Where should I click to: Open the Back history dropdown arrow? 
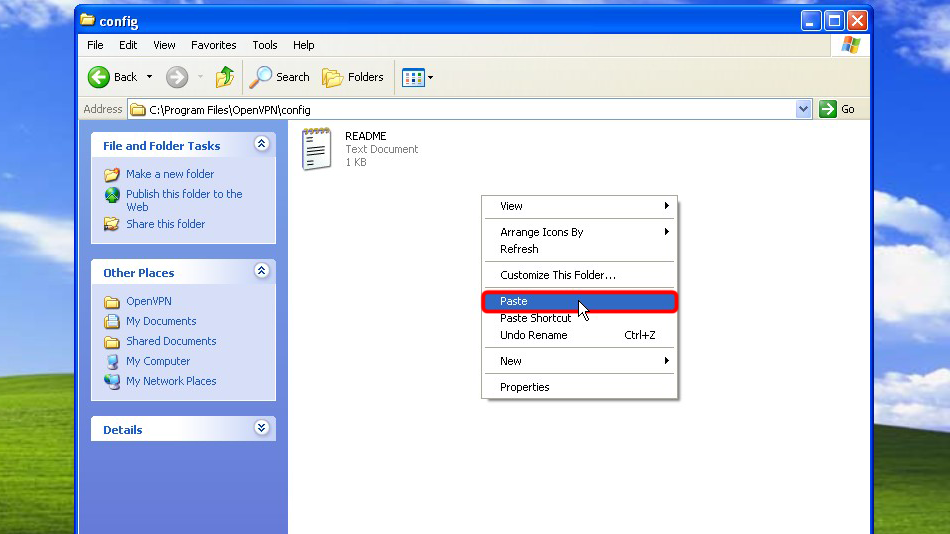(x=150, y=77)
